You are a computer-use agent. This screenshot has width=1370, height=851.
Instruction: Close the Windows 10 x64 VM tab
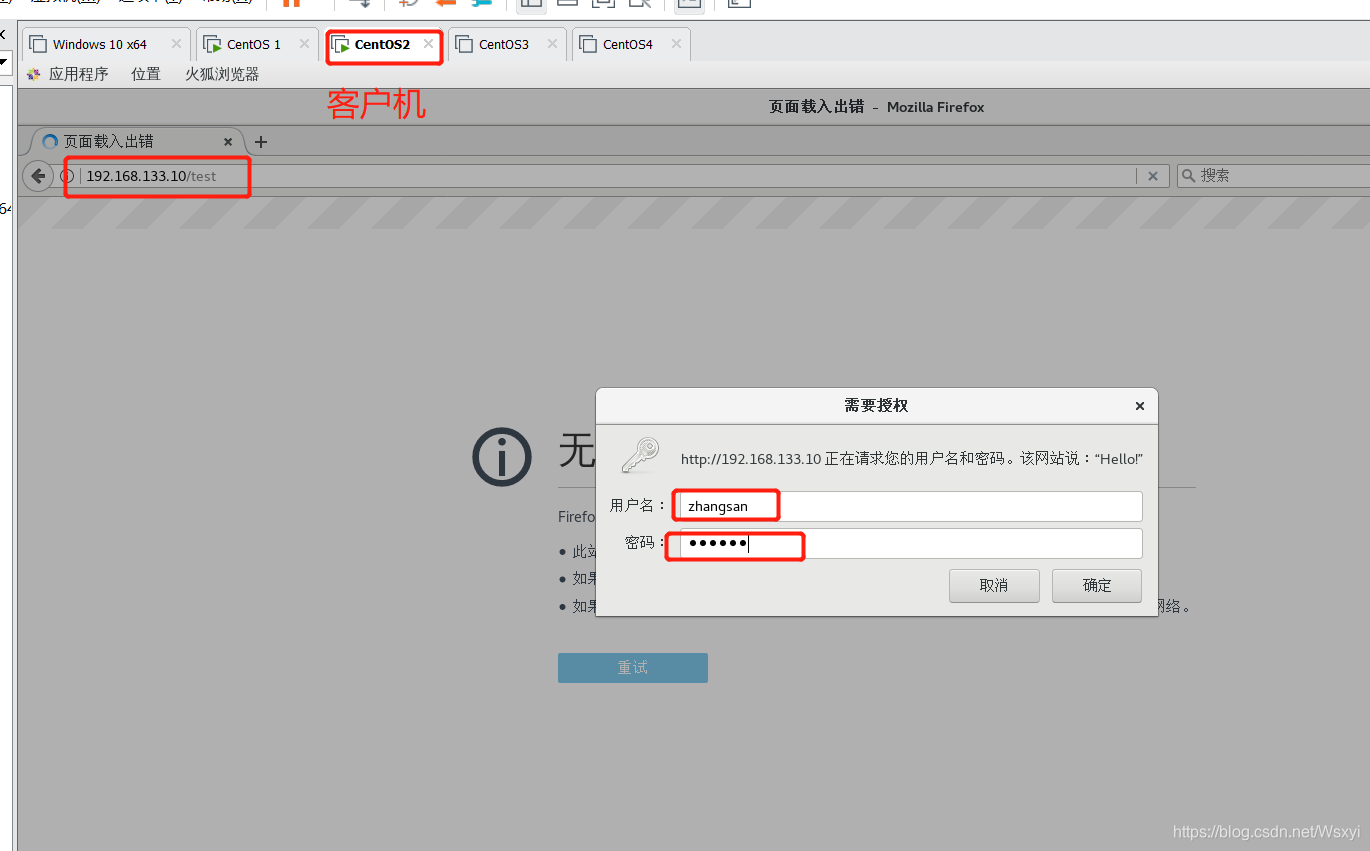tap(177, 44)
